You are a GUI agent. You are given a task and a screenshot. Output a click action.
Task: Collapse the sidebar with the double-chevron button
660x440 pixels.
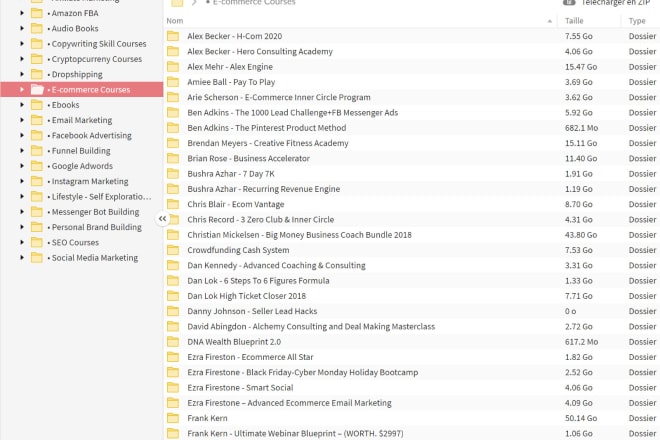(162, 219)
